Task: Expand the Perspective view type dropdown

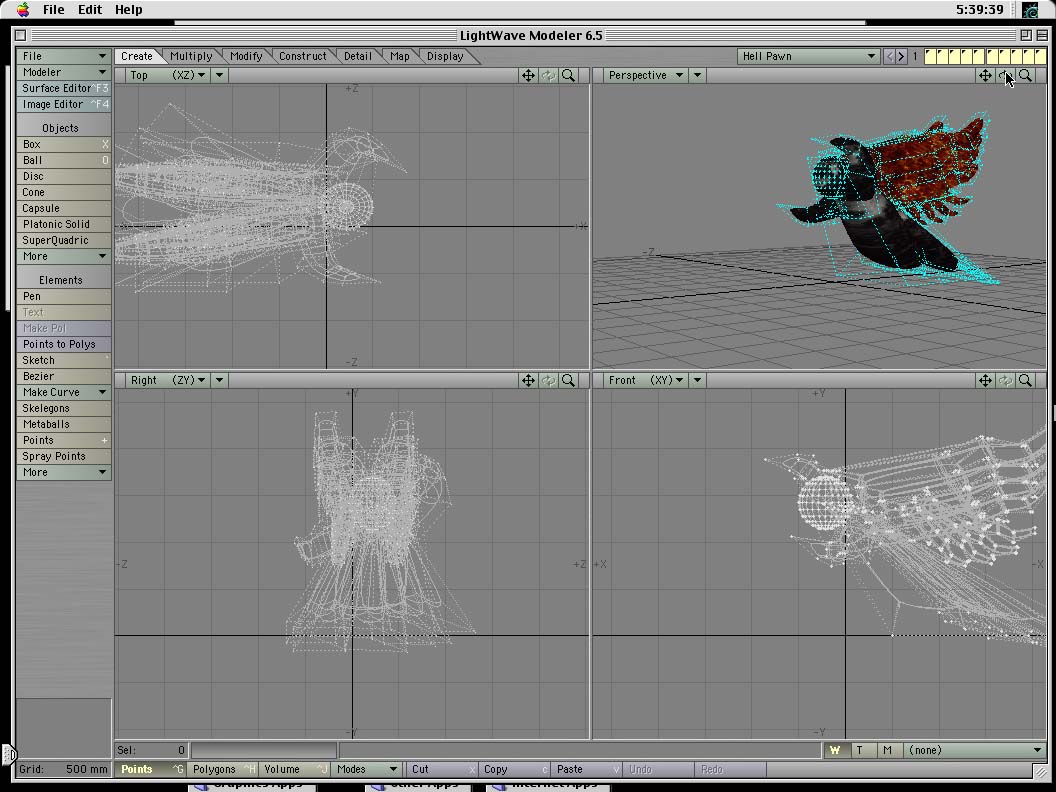Action: pos(646,75)
